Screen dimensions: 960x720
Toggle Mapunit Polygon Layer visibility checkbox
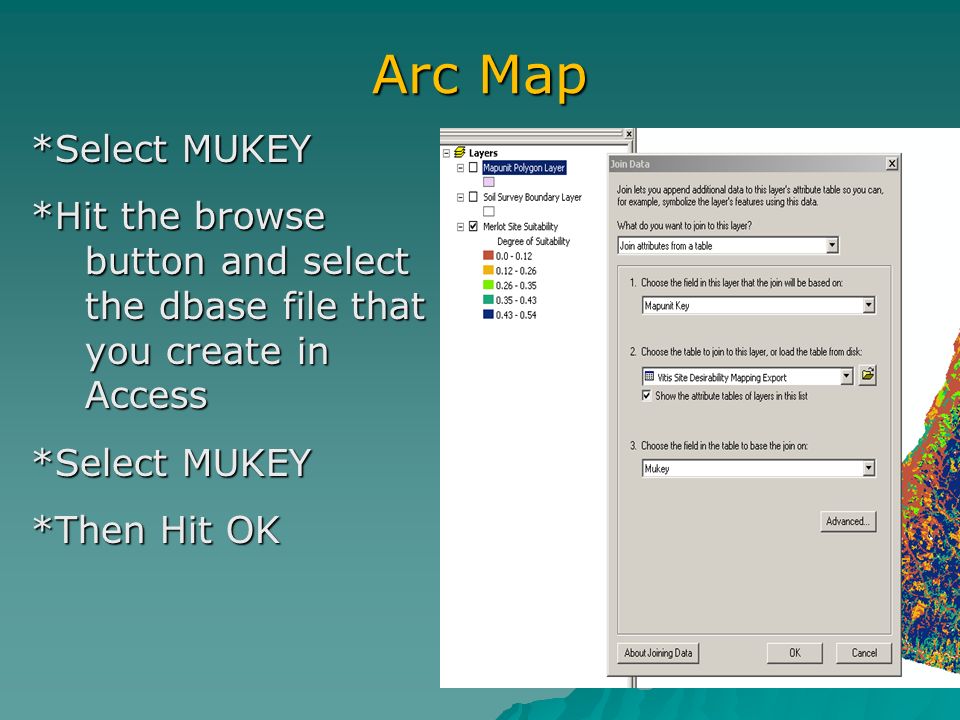coord(473,167)
